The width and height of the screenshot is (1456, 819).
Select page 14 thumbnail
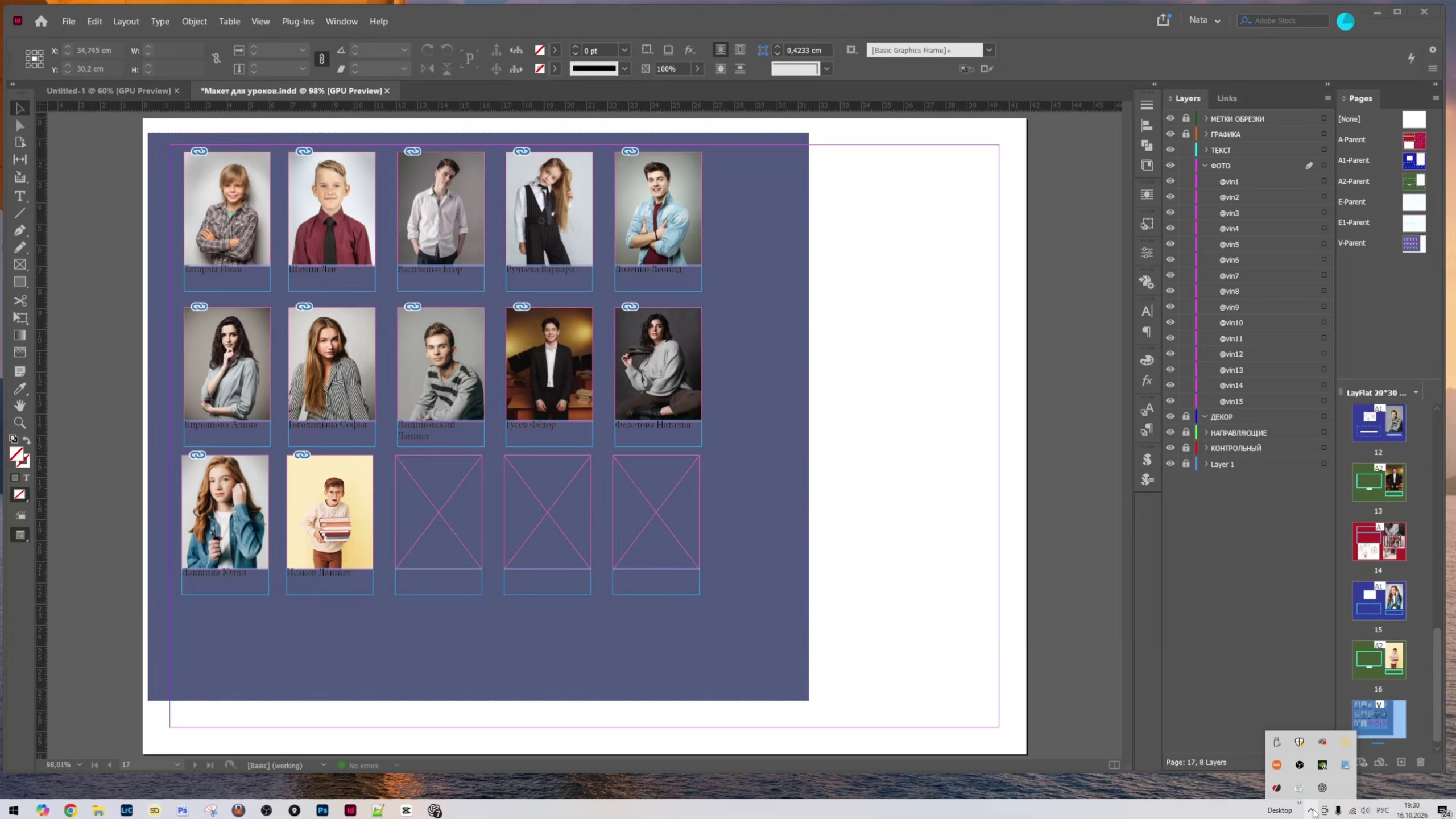(1379, 541)
